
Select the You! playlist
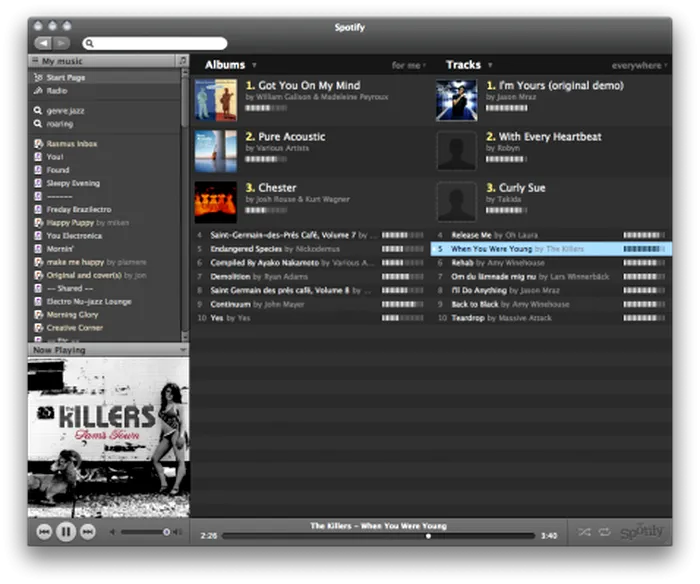[104, 157]
